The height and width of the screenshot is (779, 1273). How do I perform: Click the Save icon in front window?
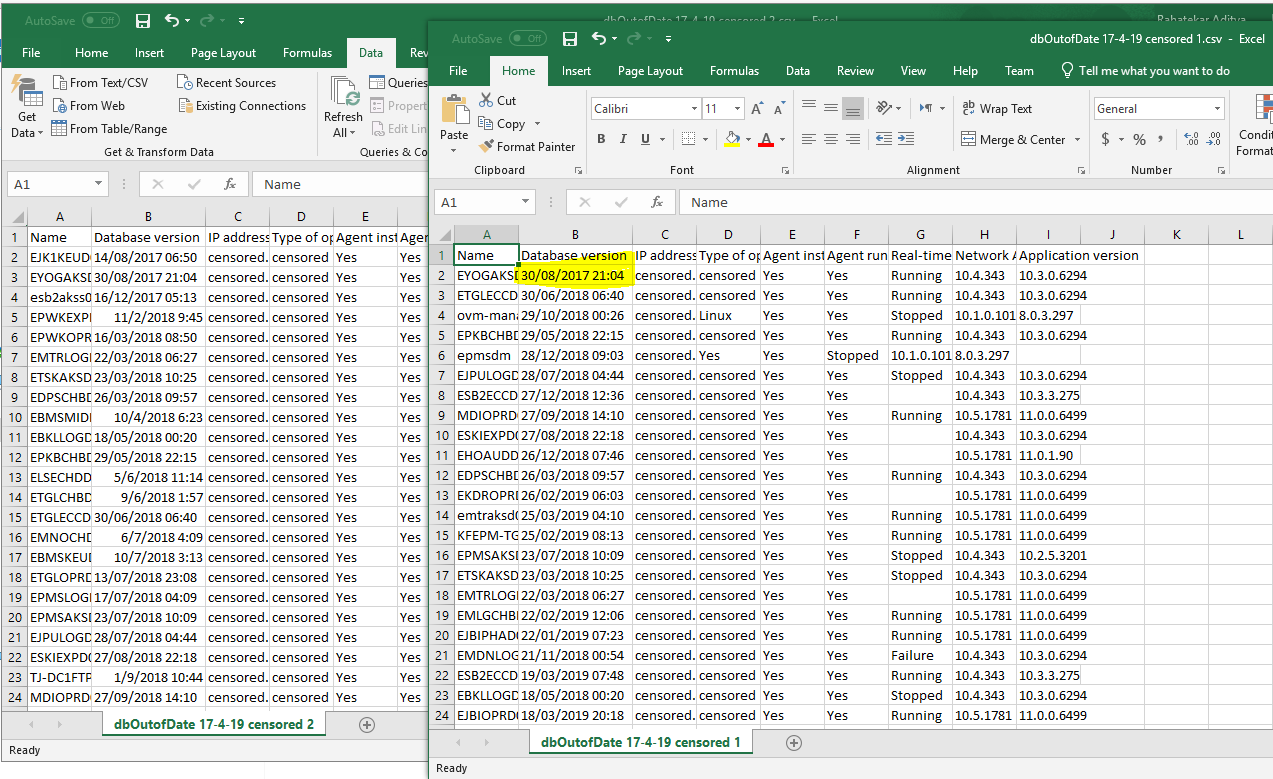[570, 39]
